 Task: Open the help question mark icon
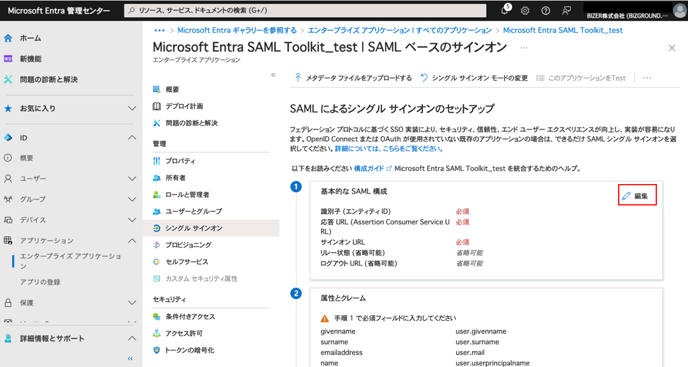[x=545, y=11]
